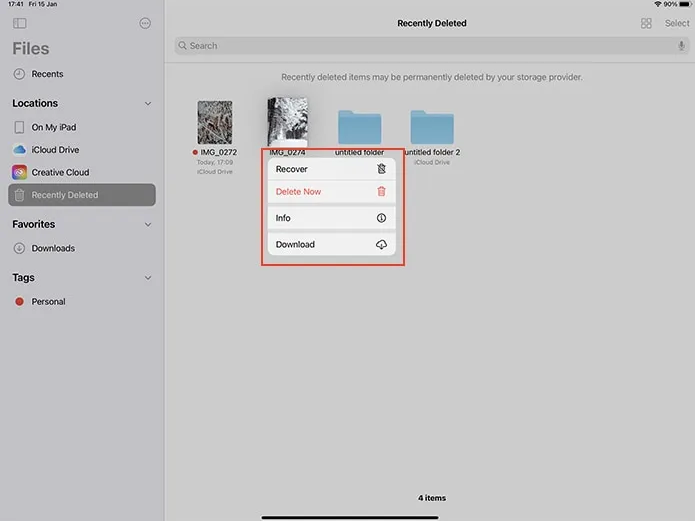This screenshot has width=695, height=521.
Task: Switch view with the grid icon
Action: (646, 24)
